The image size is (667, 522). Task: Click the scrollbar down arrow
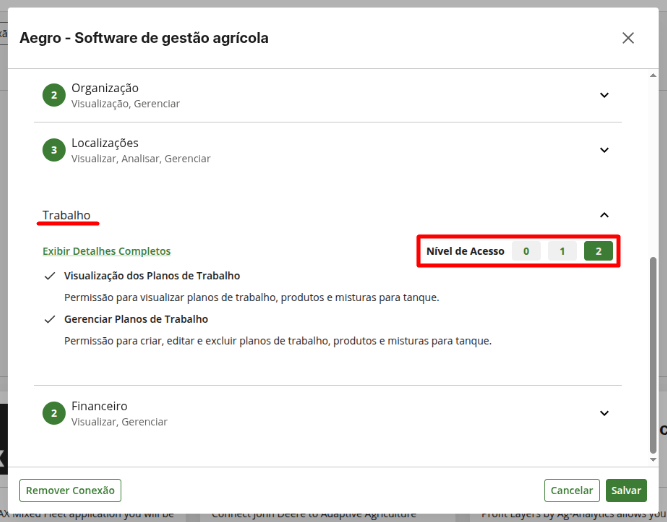[653, 459]
